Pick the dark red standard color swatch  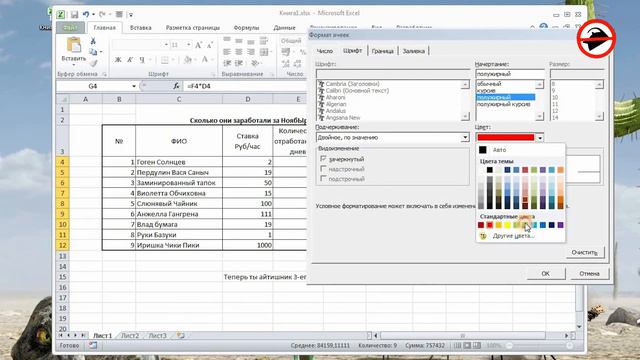[481, 225]
